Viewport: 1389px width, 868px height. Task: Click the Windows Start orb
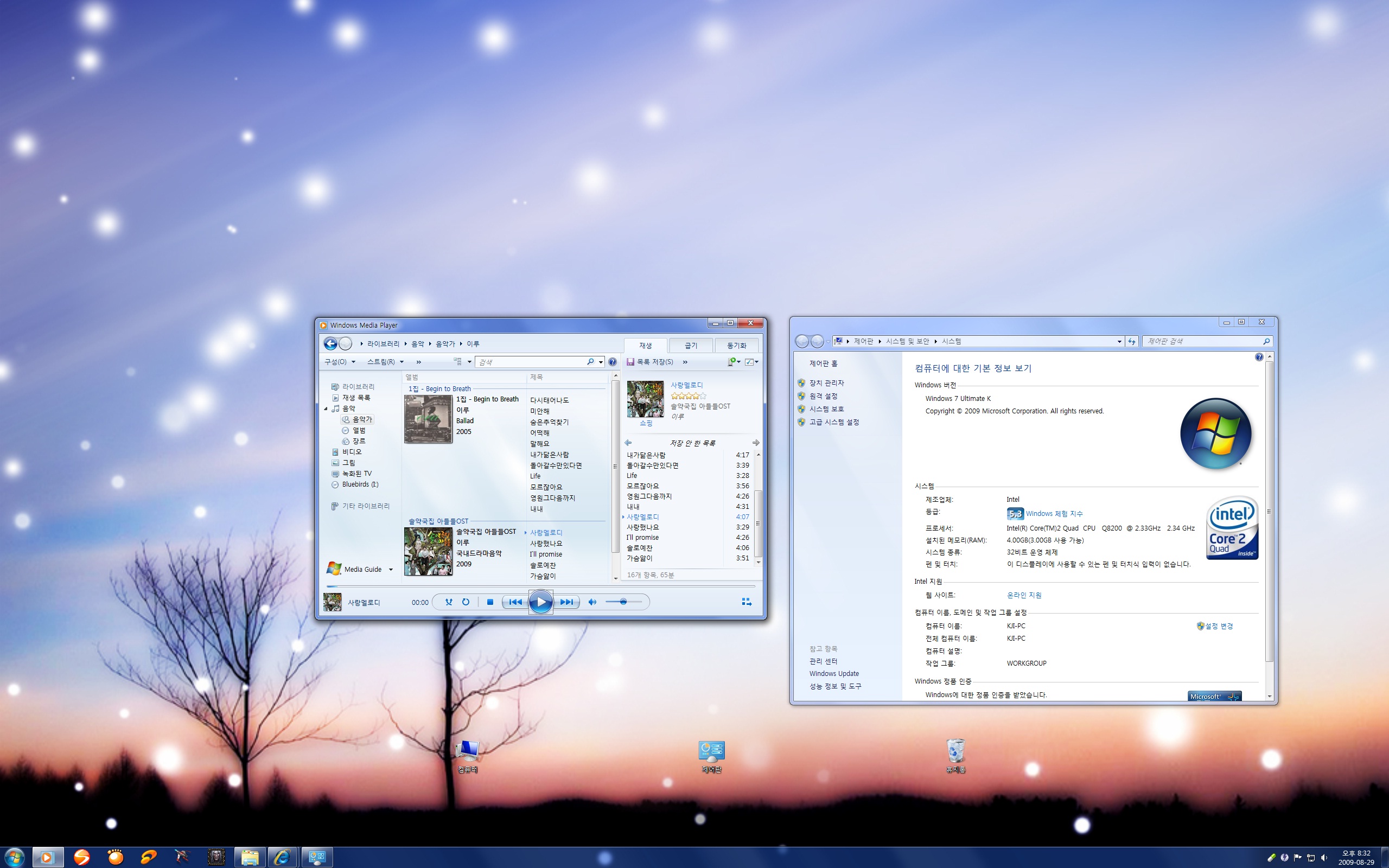pyautogui.click(x=15, y=857)
